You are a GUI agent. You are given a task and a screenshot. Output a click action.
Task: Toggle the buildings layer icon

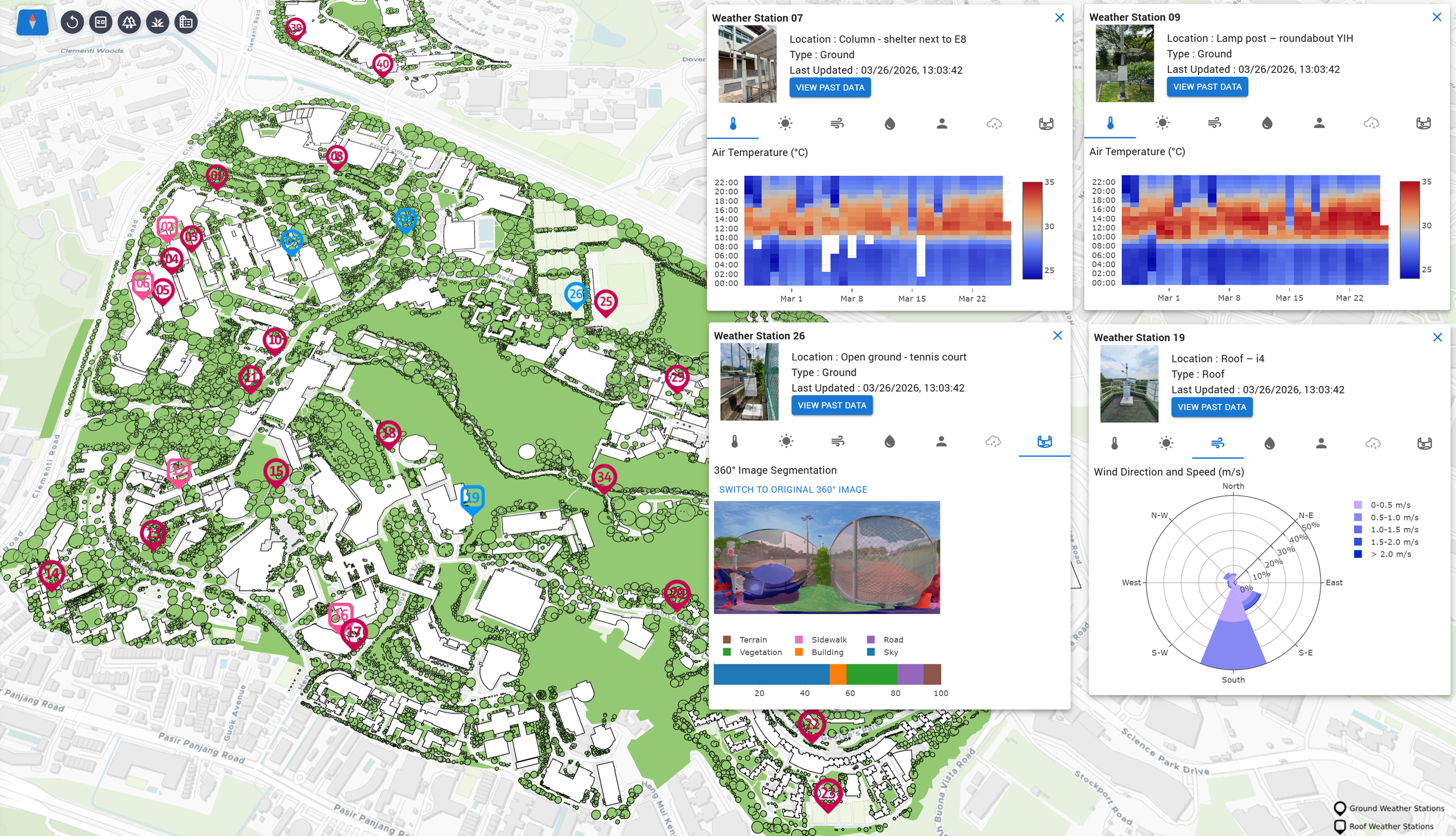pos(186,22)
